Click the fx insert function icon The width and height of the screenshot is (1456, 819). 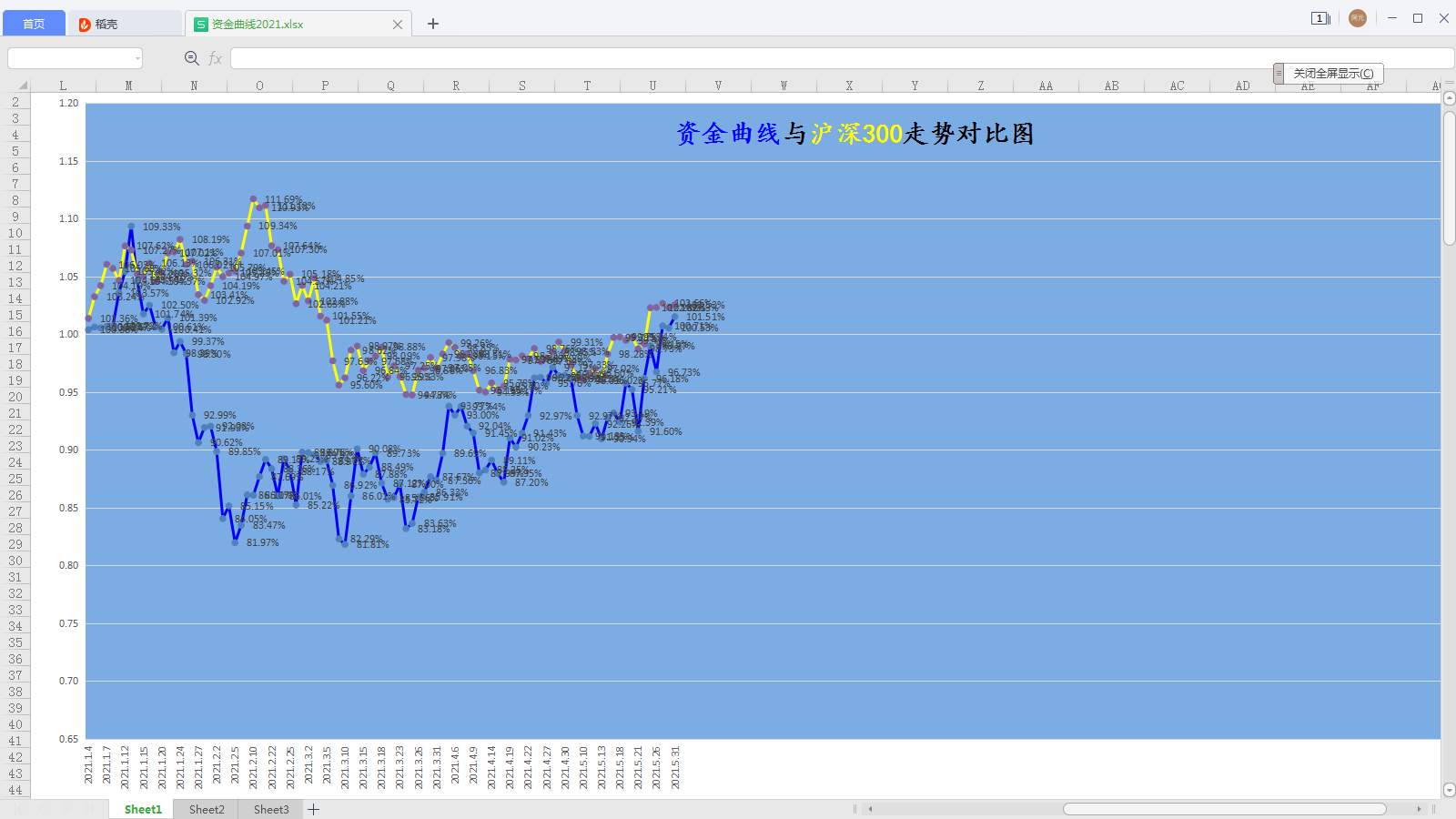click(215, 57)
